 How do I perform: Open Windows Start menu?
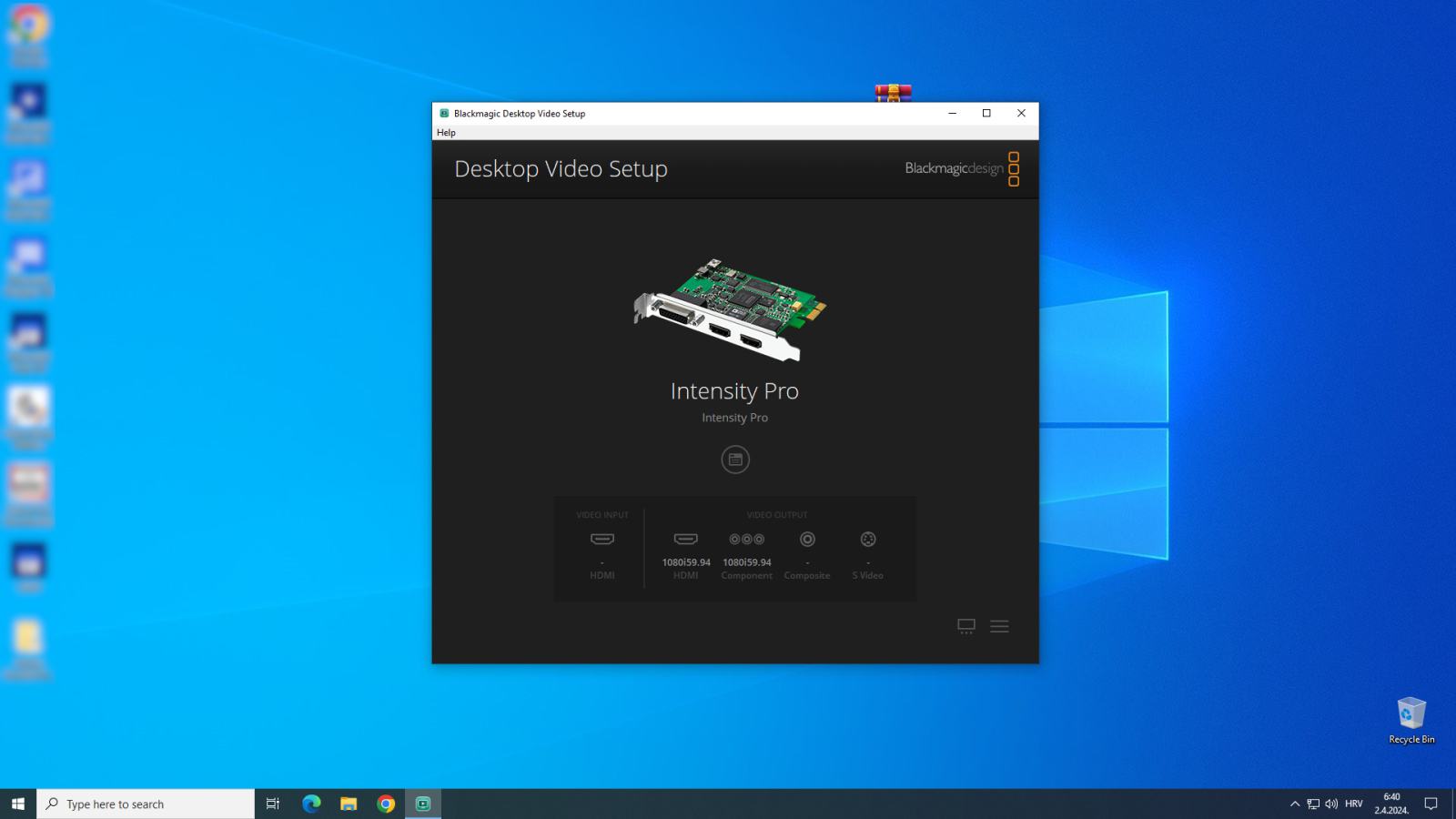click(18, 804)
